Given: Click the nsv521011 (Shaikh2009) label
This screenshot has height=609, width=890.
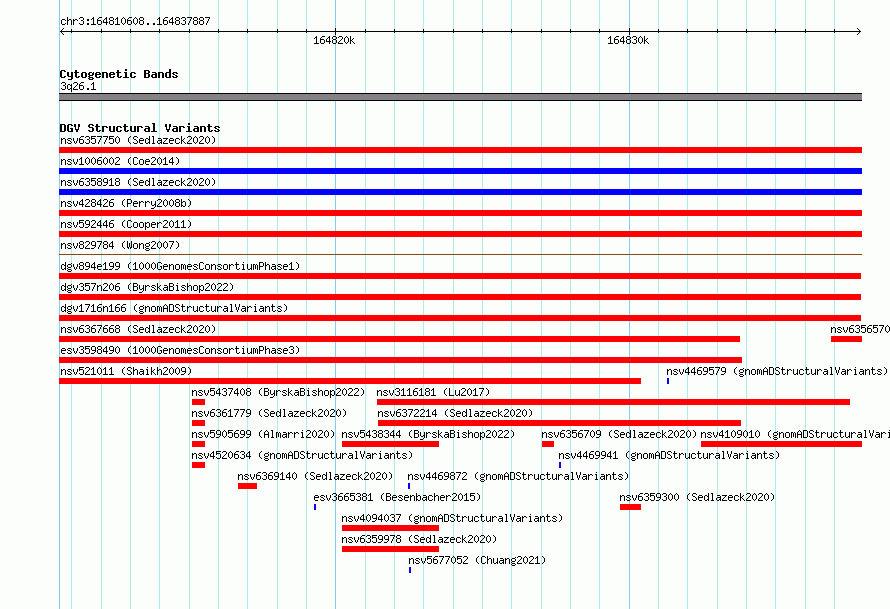Looking at the screenshot, I should coord(126,371).
